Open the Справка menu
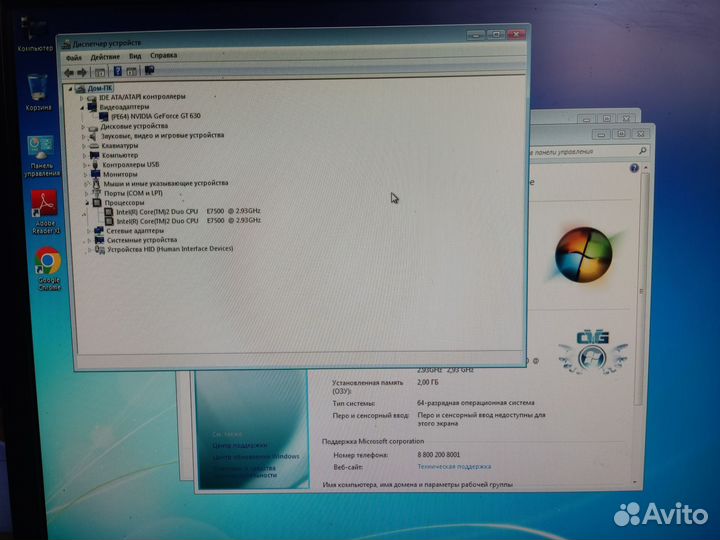 (x=163, y=56)
